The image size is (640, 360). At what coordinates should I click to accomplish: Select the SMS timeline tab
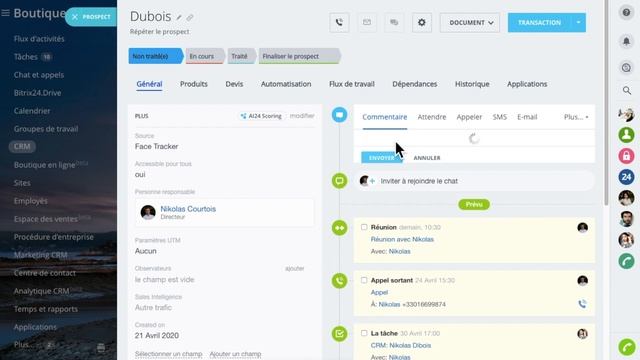coord(499,117)
